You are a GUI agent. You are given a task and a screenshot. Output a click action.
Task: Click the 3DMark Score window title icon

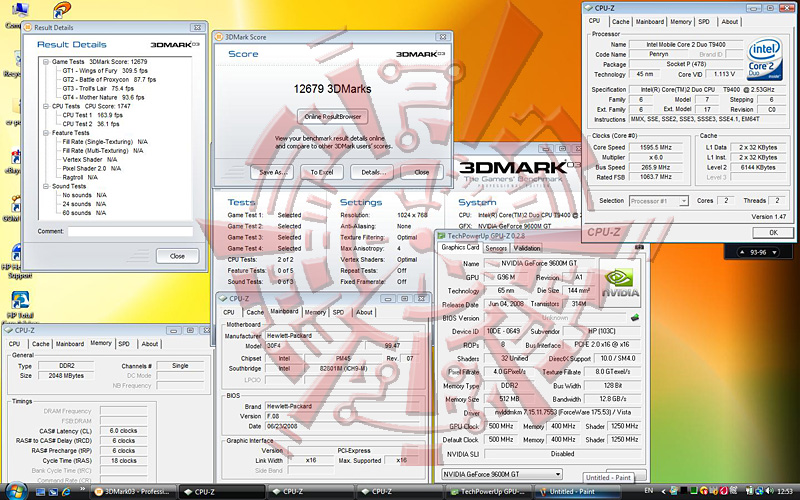click(219, 37)
